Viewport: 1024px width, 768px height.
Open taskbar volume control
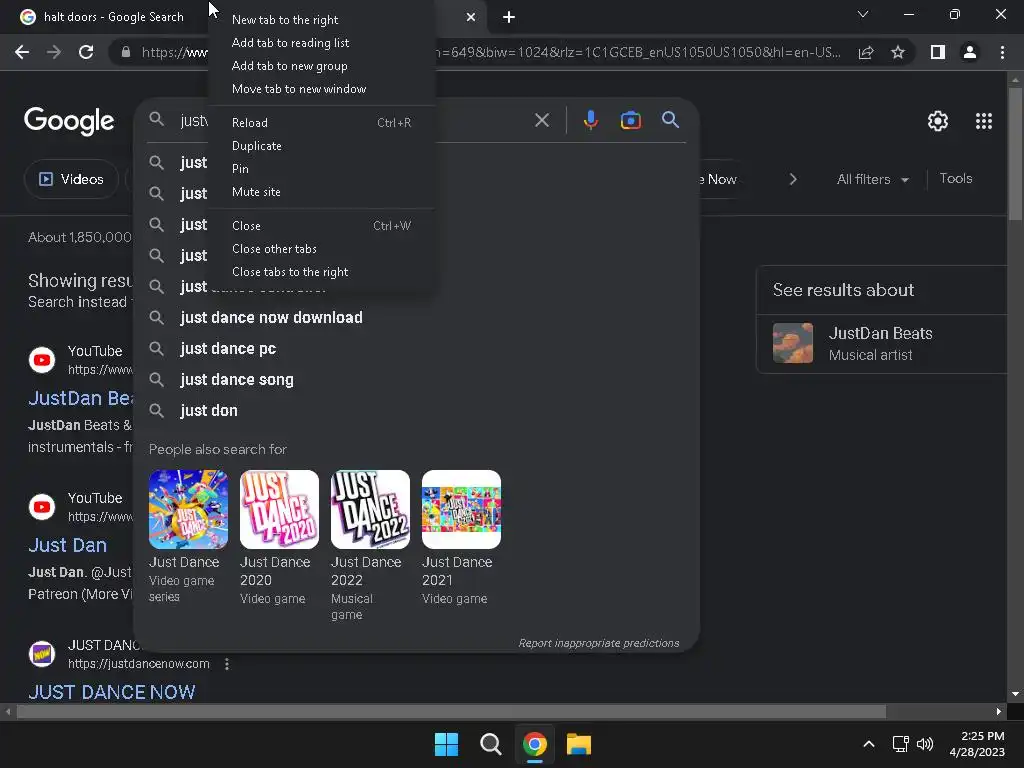click(x=925, y=744)
